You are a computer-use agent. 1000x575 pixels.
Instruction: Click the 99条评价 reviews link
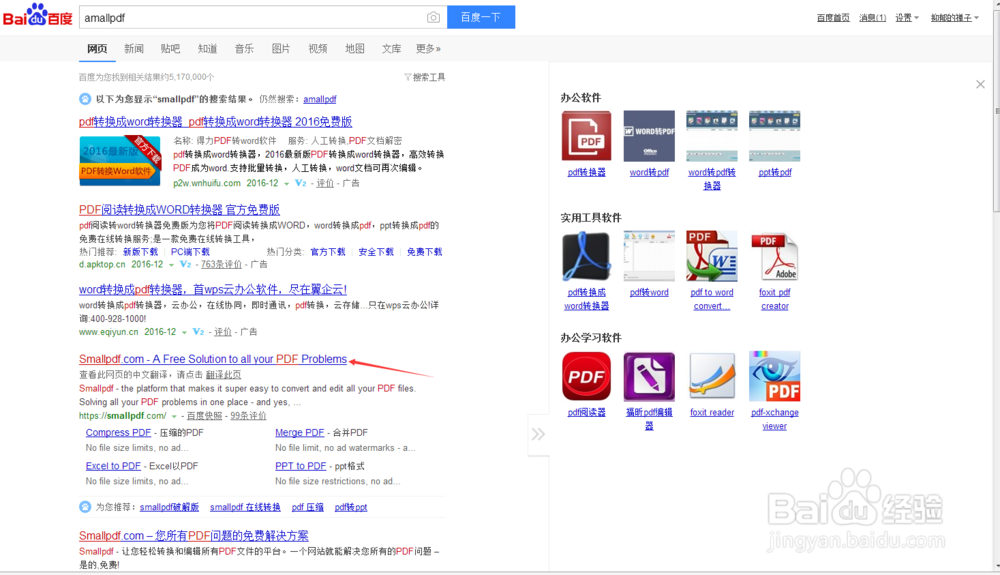coord(248,416)
